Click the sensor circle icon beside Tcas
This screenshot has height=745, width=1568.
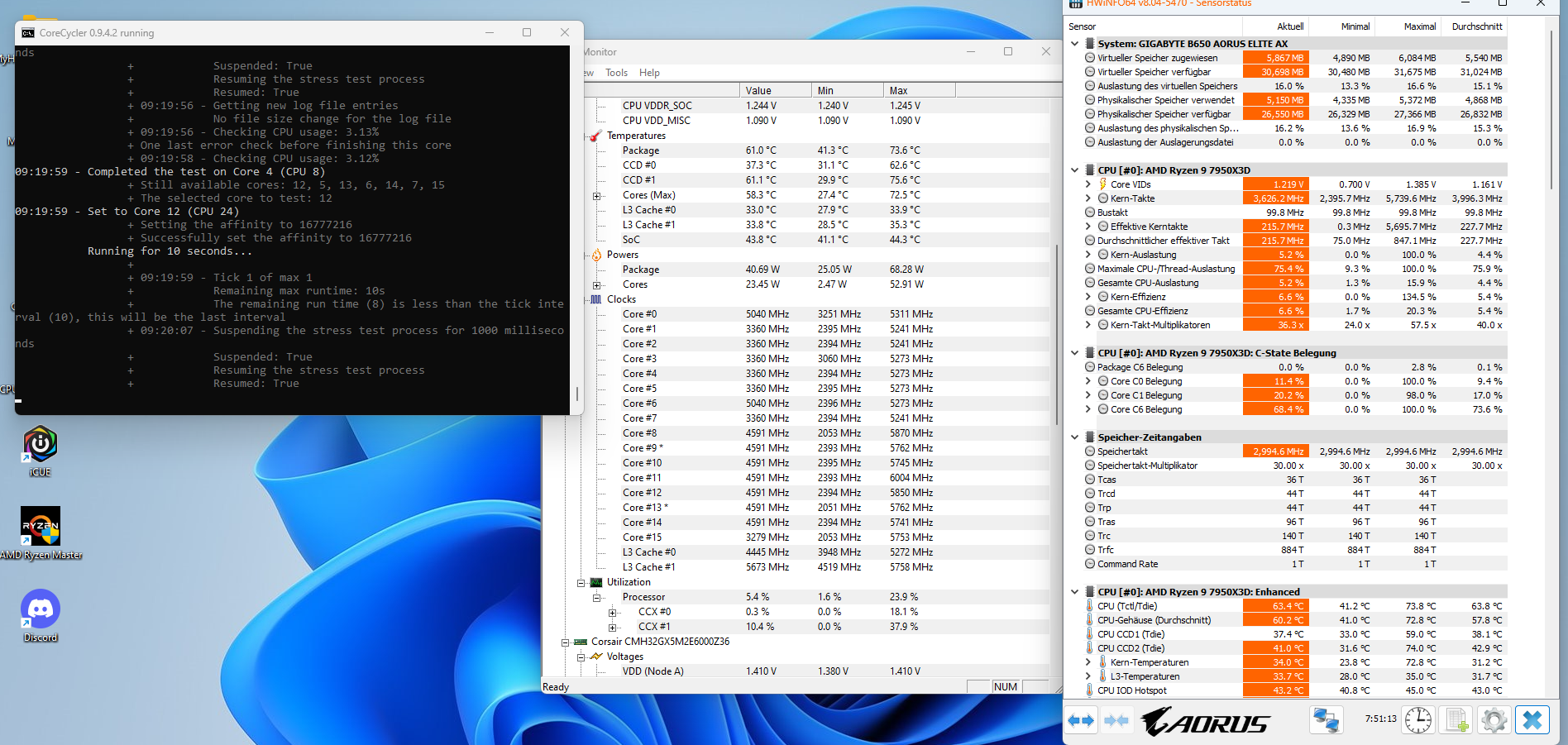[1090, 480]
